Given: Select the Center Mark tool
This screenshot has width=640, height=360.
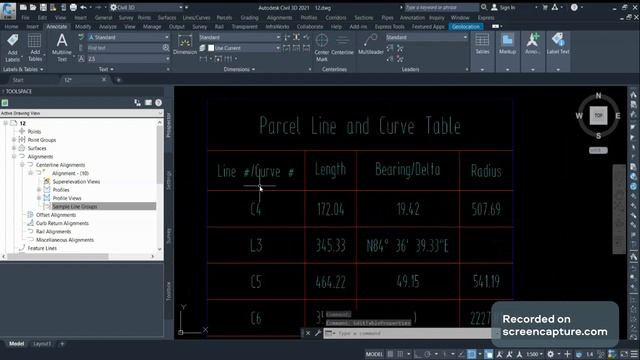Looking at the screenshot, I should [322, 48].
